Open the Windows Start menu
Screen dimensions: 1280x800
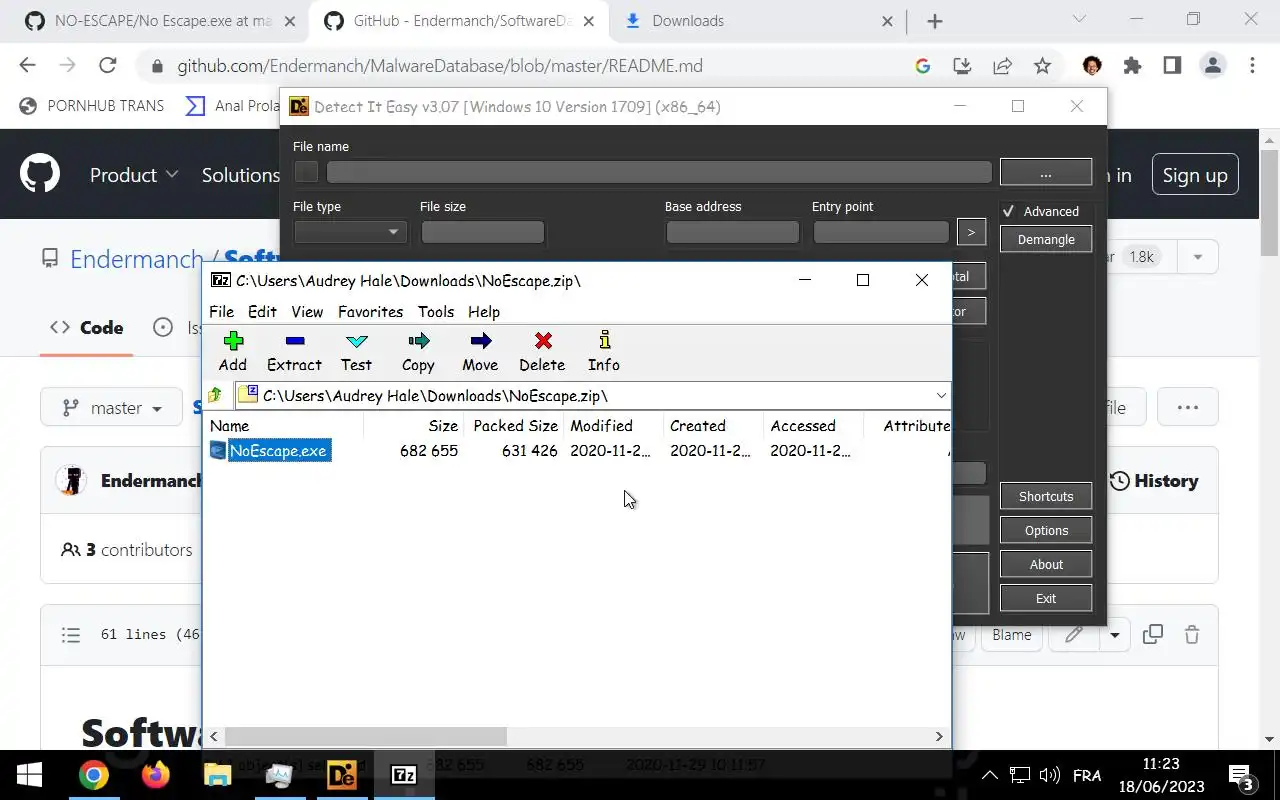point(29,775)
